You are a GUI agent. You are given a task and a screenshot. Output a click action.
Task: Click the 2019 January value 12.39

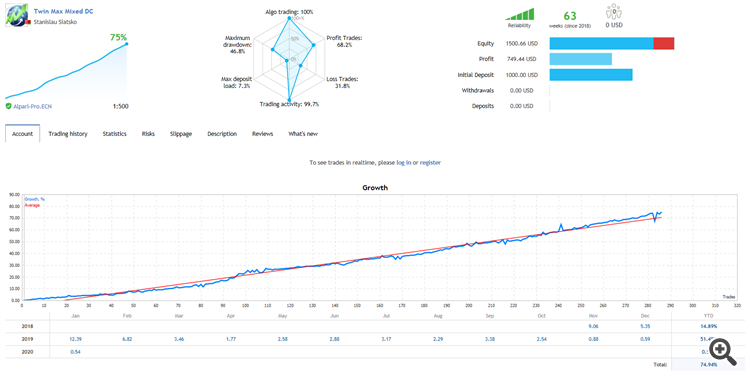75,339
